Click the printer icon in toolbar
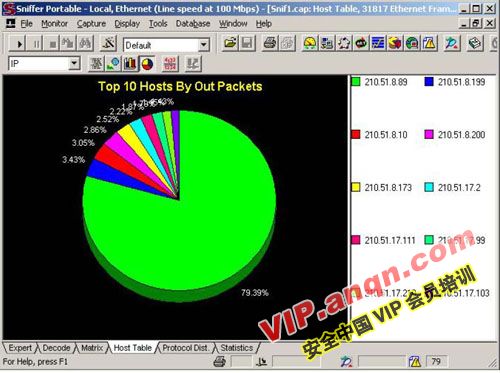Screen dimensions: 500x373 tap(270, 43)
